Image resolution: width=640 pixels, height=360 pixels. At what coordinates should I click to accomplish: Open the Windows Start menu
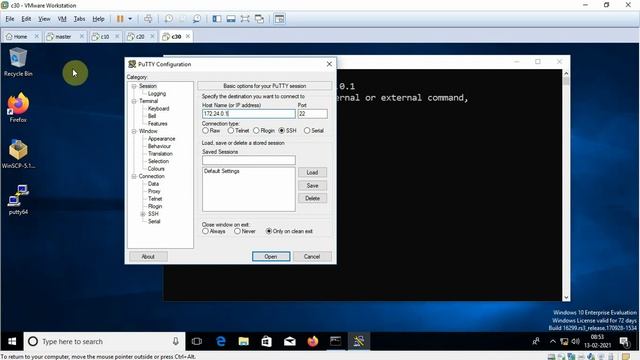pyautogui.click(x=12, y=341)
